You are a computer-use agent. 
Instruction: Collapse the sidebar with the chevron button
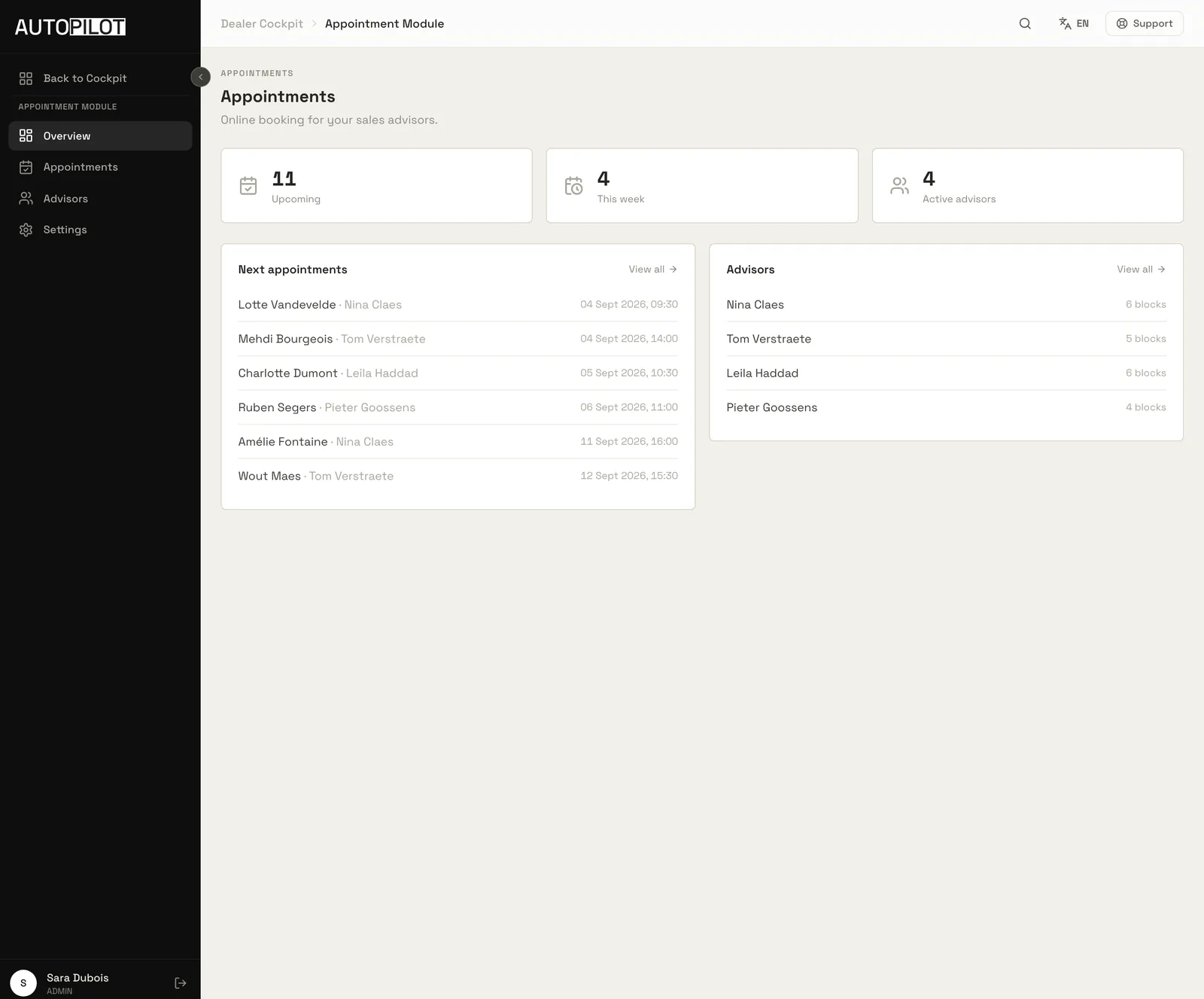pyautogui.click(x=200, y=77)
